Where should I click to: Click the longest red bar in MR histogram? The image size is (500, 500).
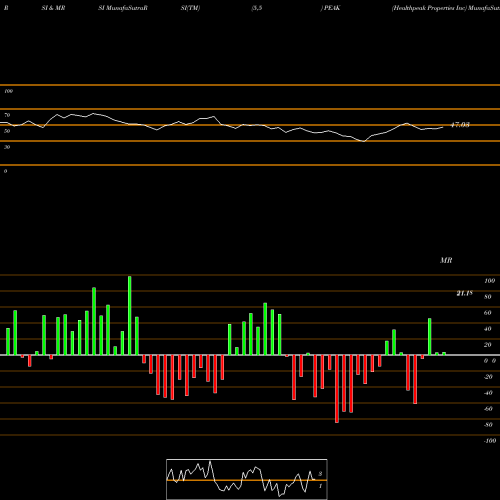337,389
